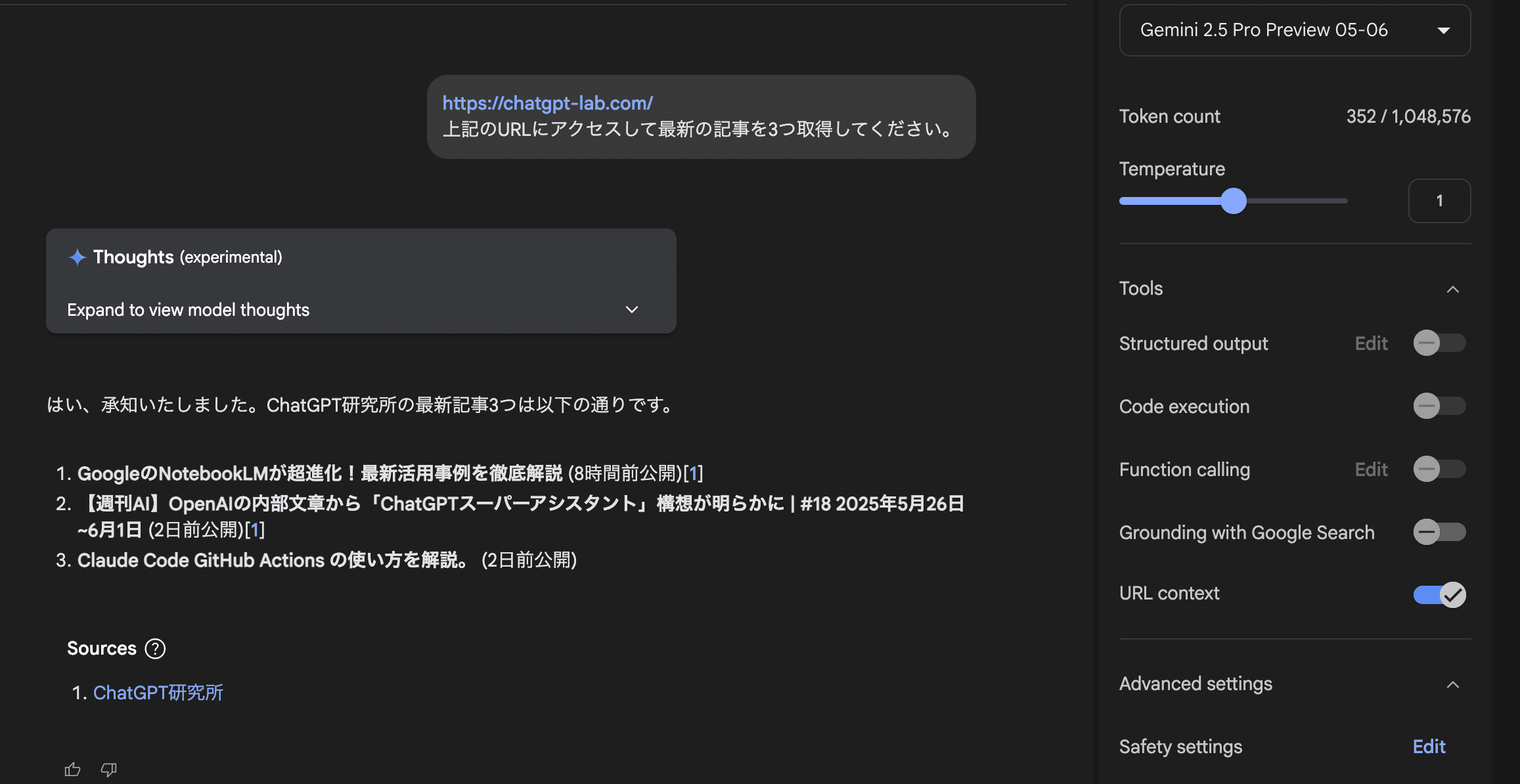Image resolution: width=1520 pixels, height=784 pixels.
Task: Click Edit next to Function calling
Action: [1371, 469]
